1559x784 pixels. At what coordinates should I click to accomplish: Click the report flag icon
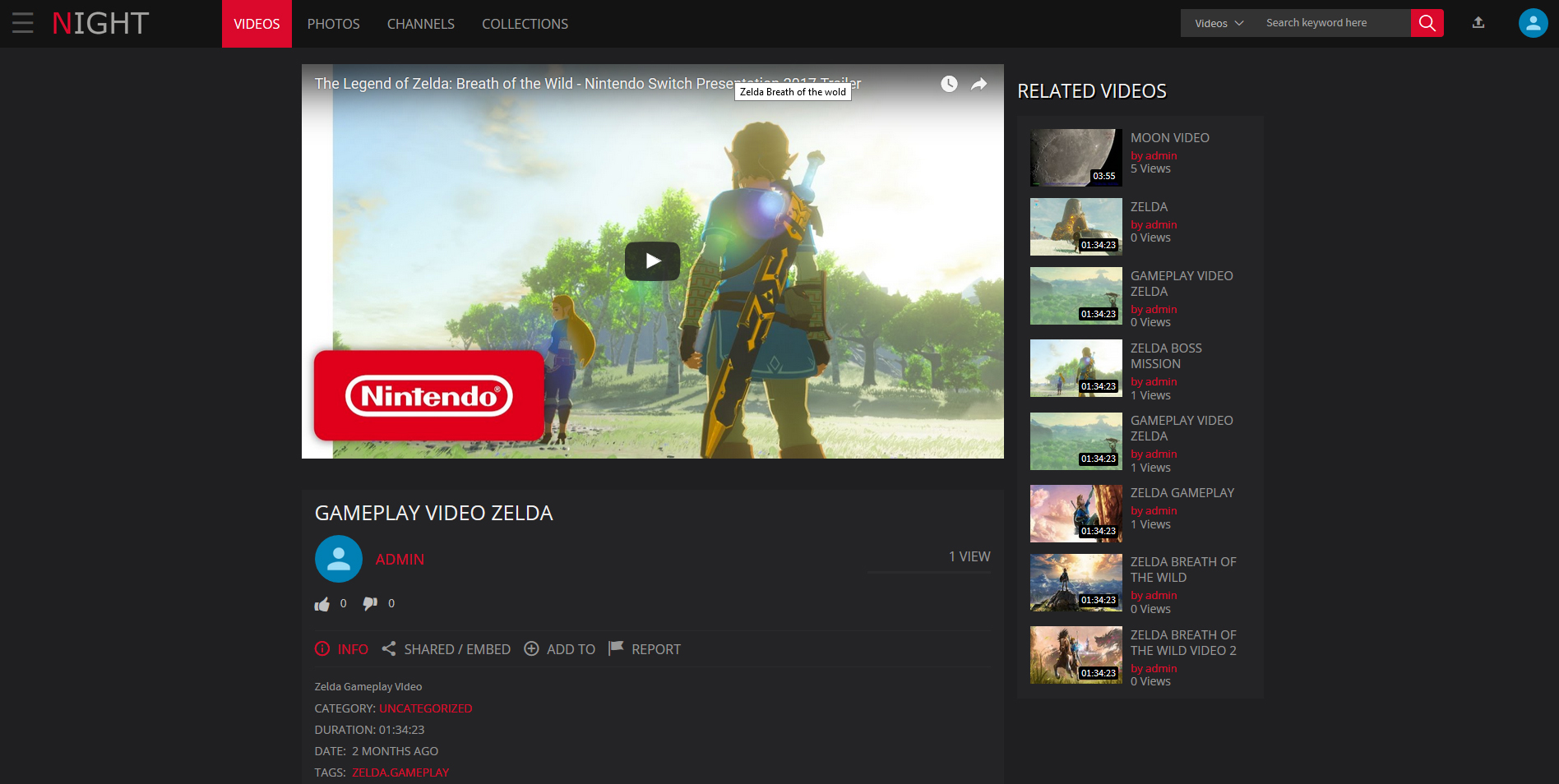[x=616, y=648]
